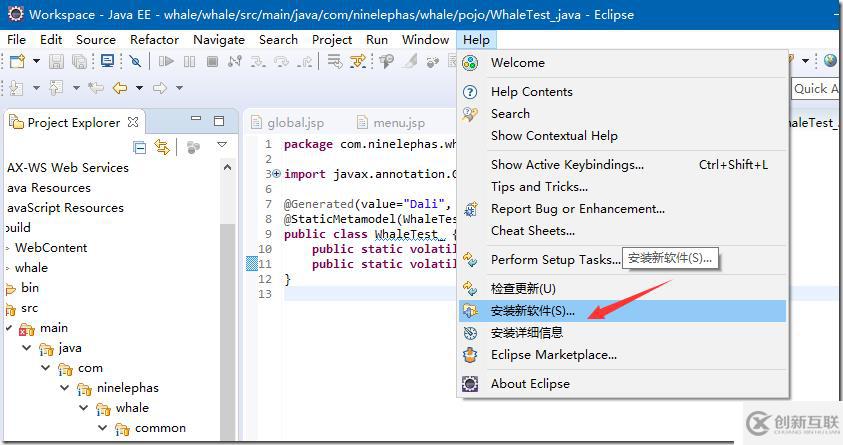
Task: Select Cheat Sheets entry
Action: point(623,231)
